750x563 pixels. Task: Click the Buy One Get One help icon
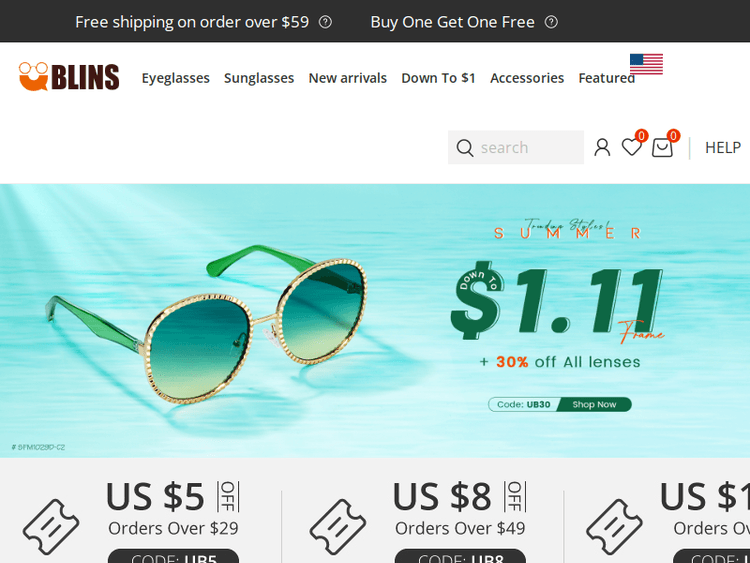[551, 22]
